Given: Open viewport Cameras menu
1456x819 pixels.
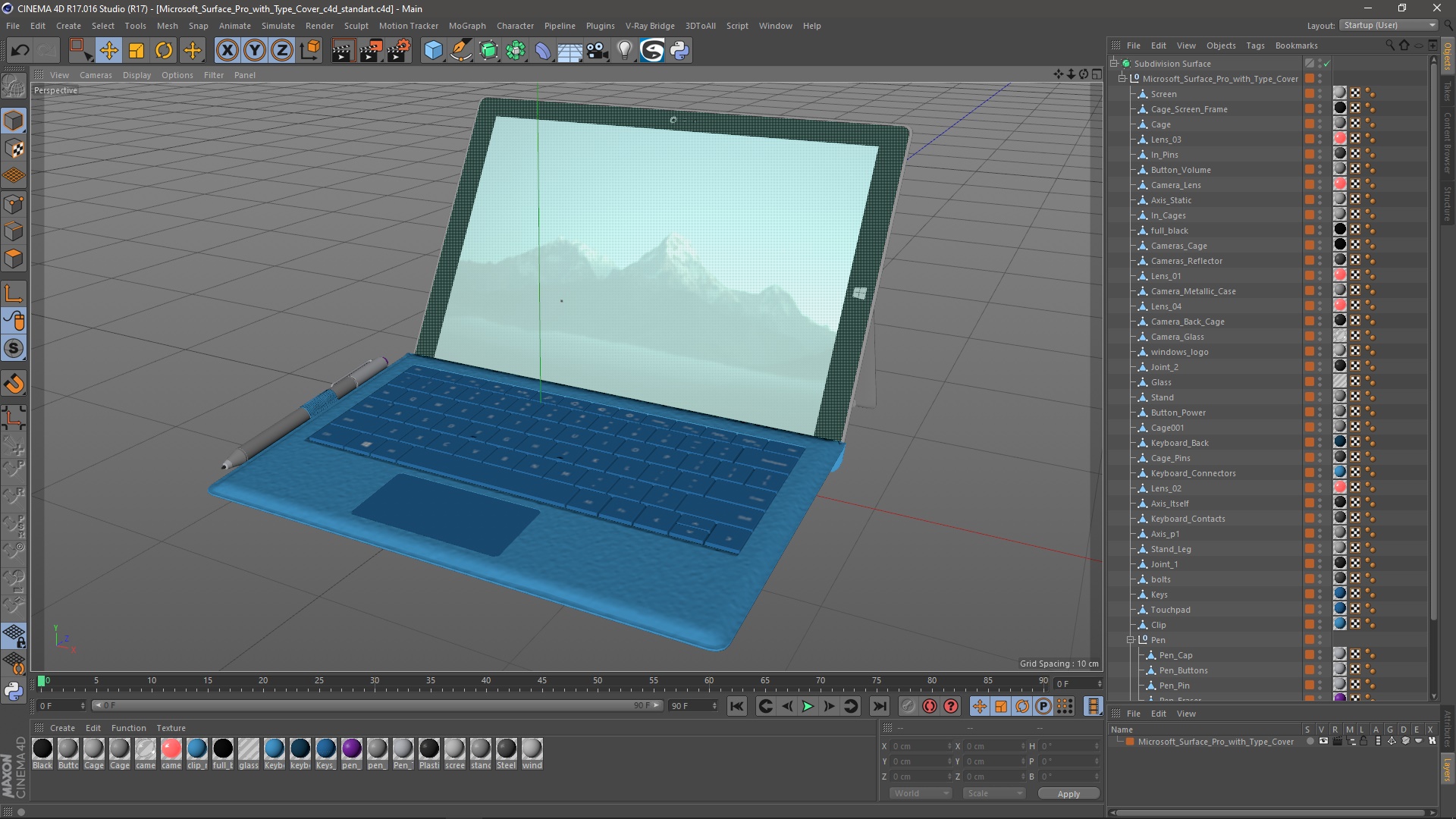Looking at the screenshot, I should point(96,75).
